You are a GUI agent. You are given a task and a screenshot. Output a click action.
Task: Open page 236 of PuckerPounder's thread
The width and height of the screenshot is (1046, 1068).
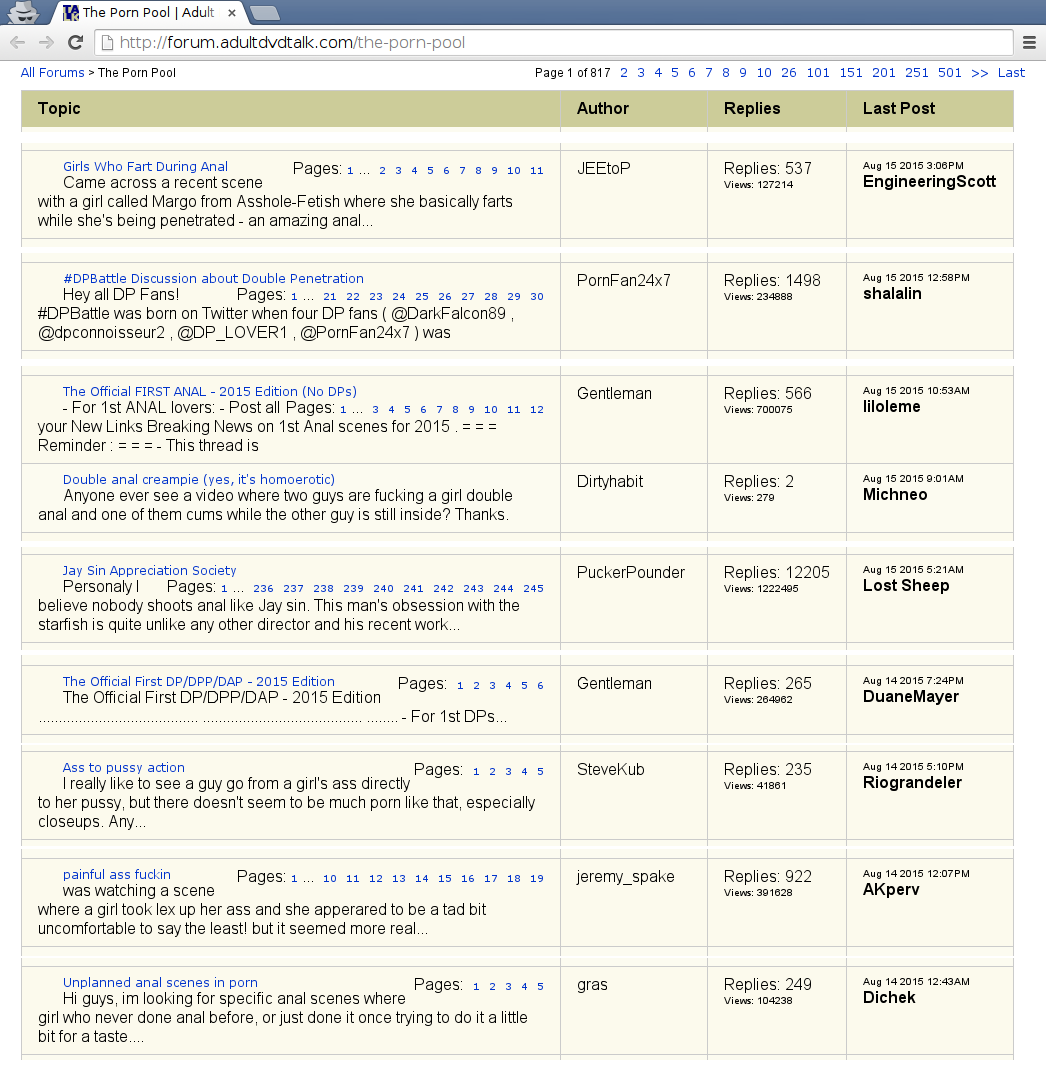pos(264,588)
